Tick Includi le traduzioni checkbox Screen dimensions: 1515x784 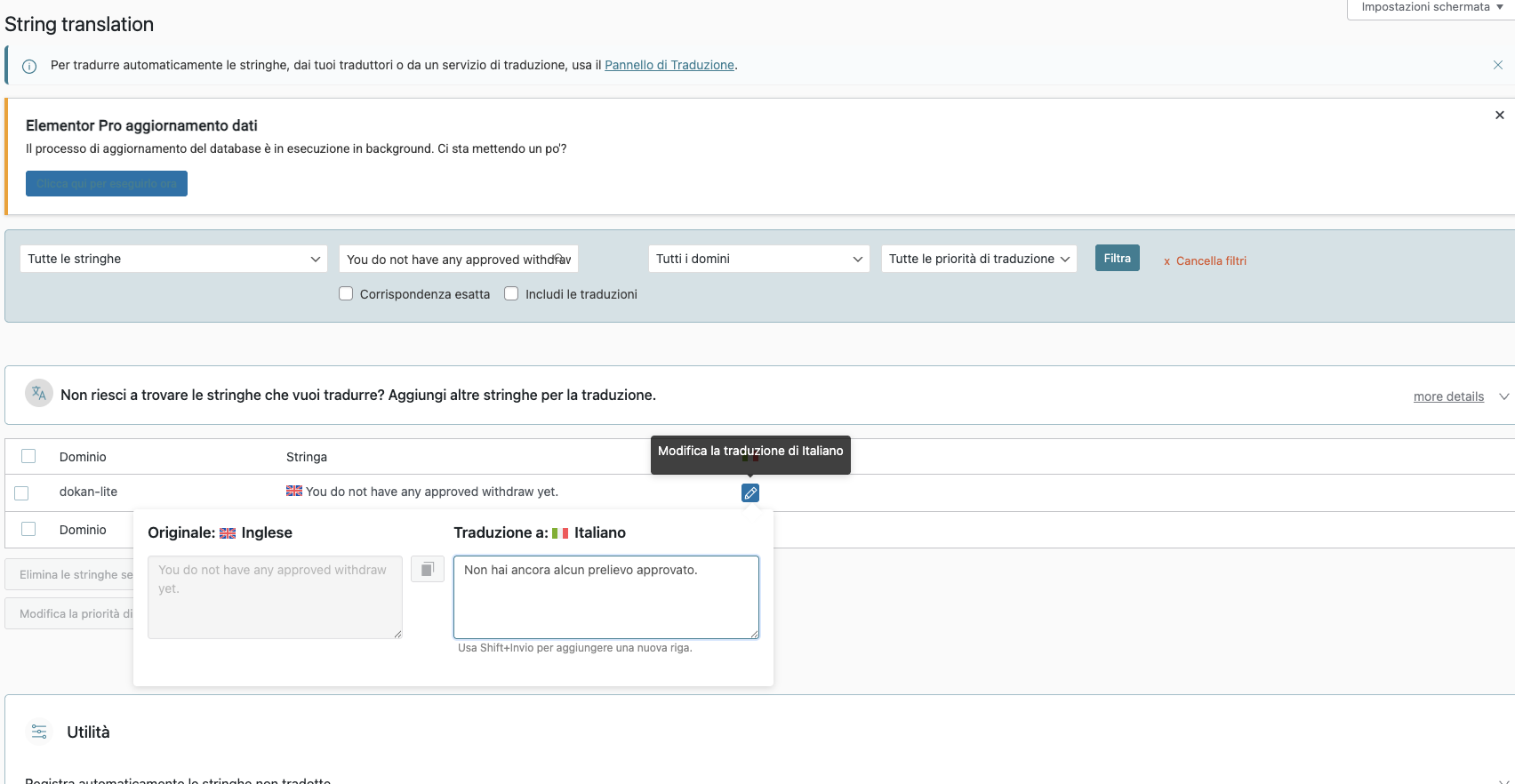pos(511,293)
